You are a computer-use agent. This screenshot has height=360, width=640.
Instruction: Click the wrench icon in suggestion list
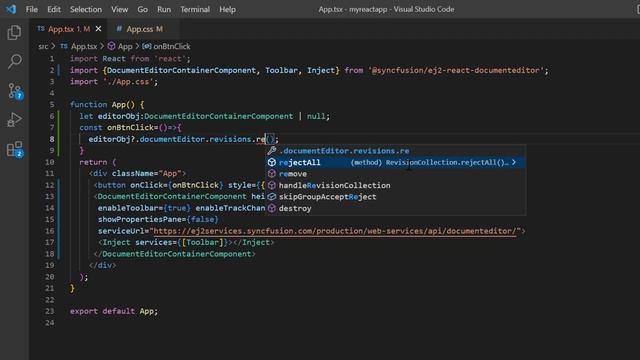[272, 151]
